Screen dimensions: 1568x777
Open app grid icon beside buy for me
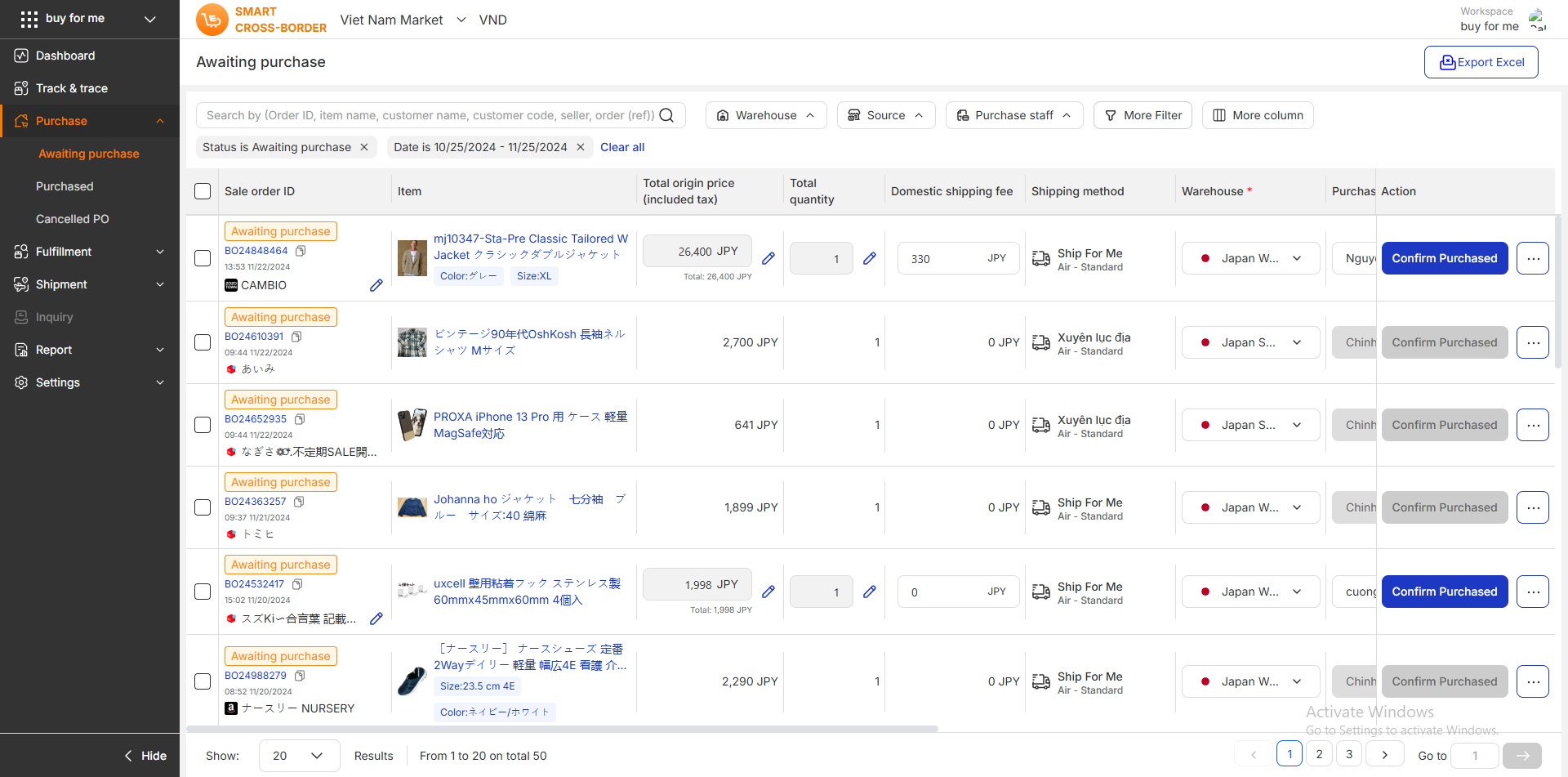point(29,19)
